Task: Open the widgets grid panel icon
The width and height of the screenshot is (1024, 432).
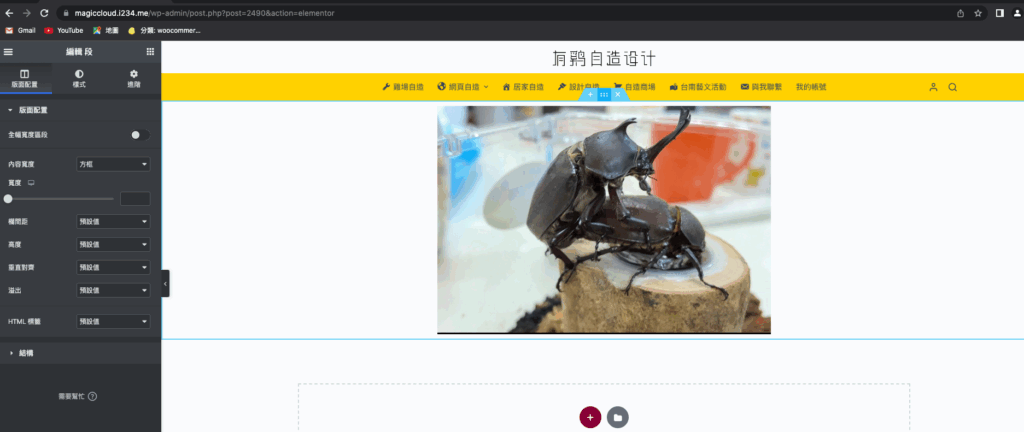Action: [x=150, y=51]
